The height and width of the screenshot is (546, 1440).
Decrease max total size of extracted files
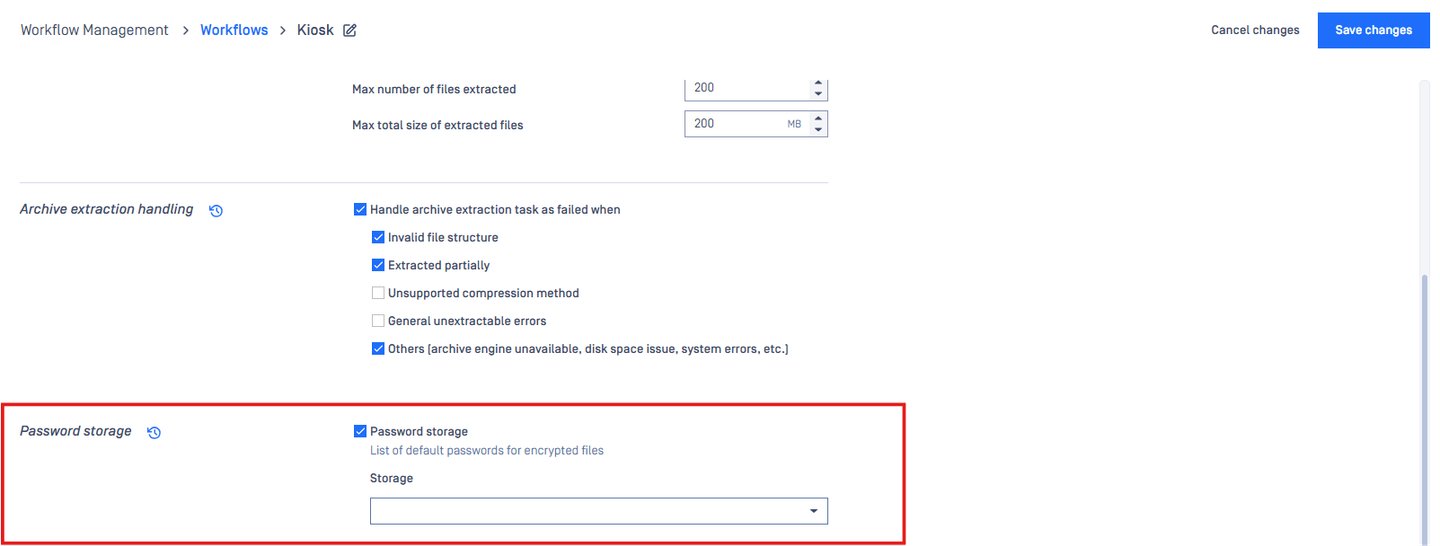click(818, 130)
